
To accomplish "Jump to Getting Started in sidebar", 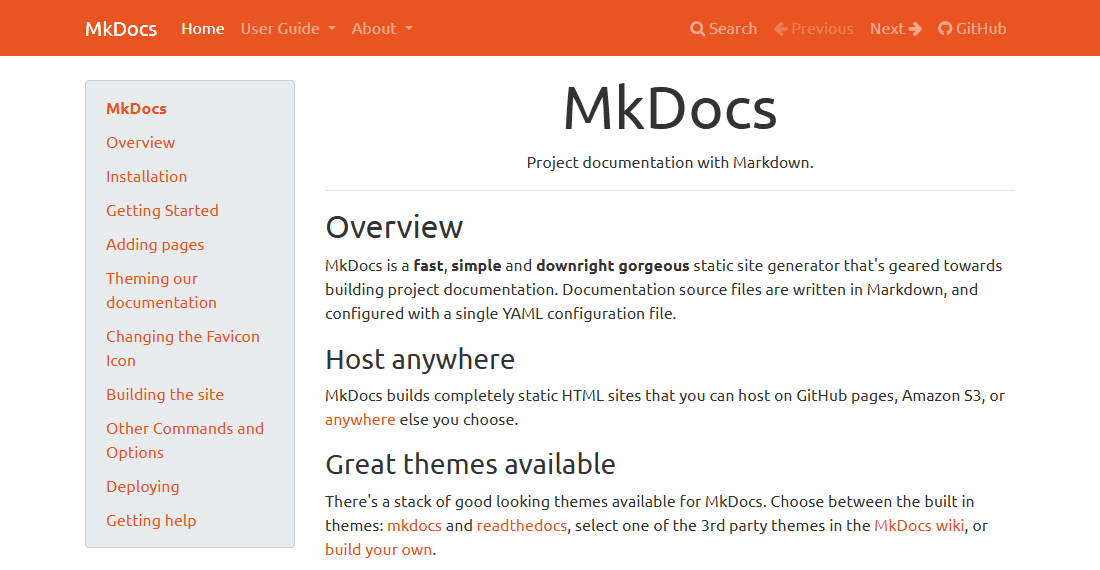I will (162, 210).
